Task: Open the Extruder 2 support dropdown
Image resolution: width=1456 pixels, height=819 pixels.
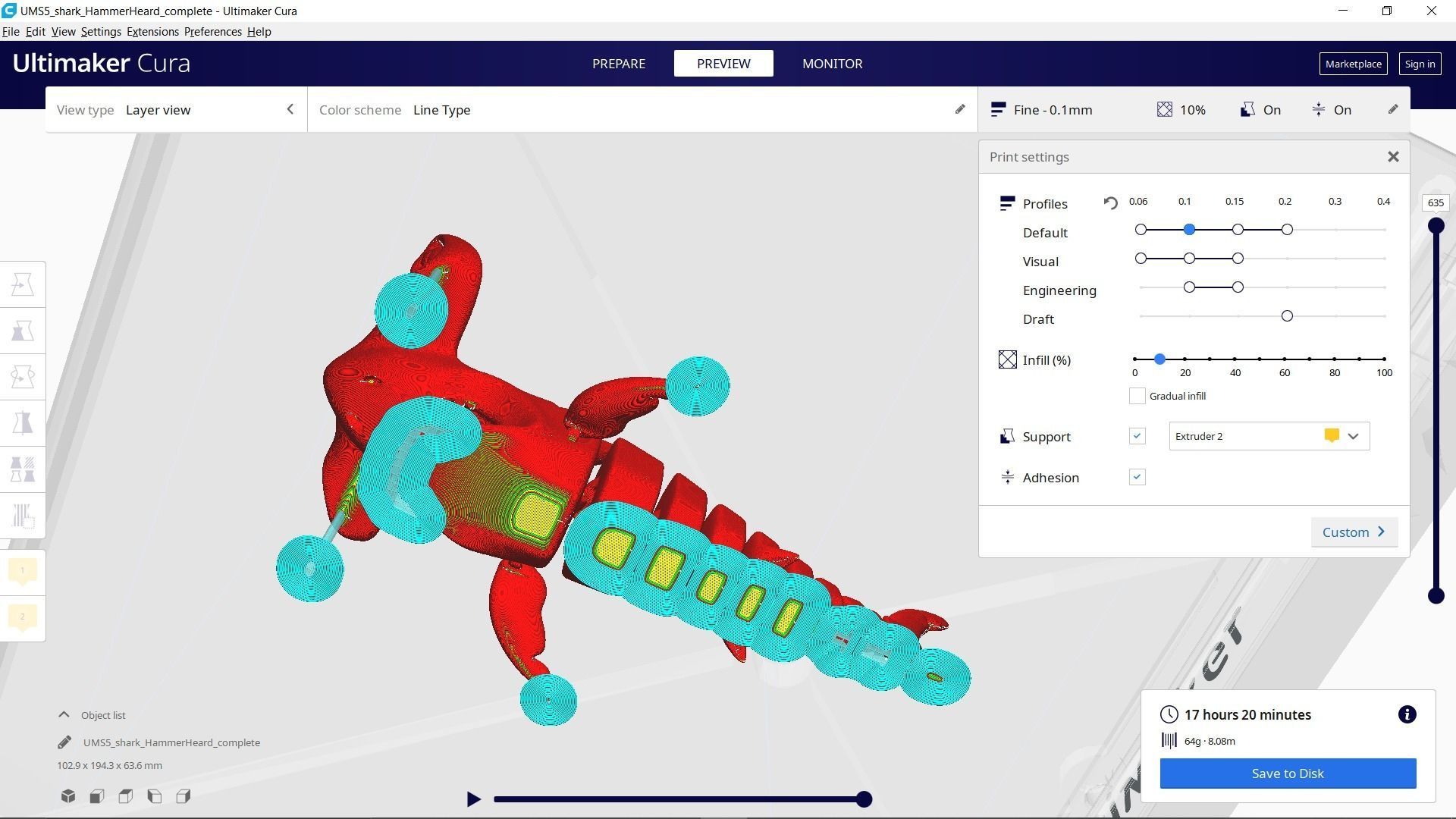Action: [1269, 436]
